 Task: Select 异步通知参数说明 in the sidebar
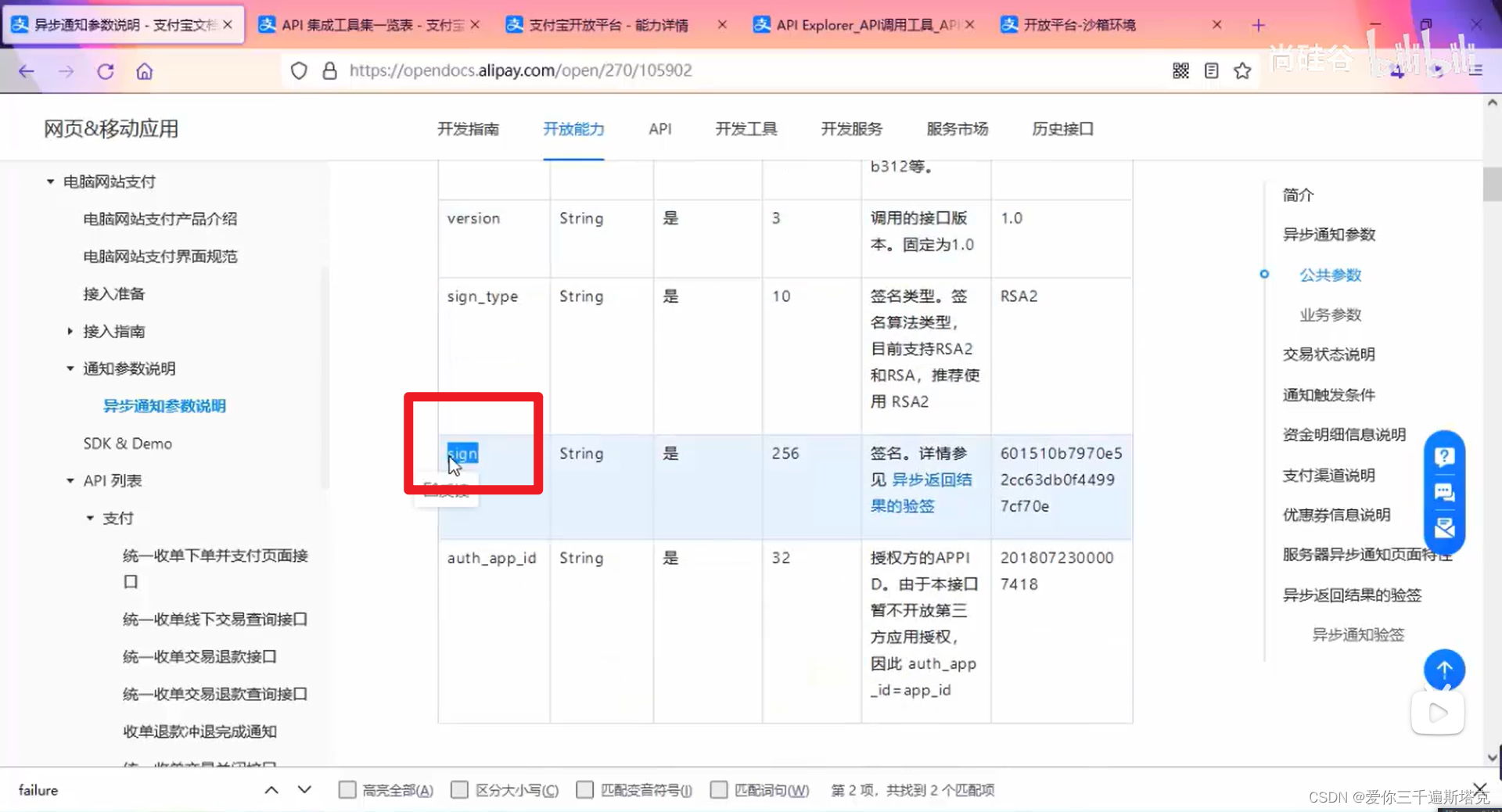click(164, 406)
